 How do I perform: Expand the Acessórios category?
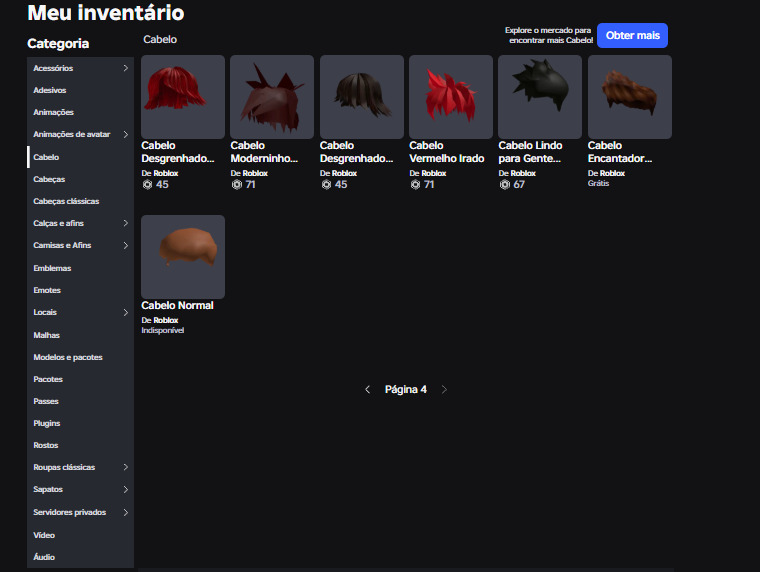click(125, 68)
